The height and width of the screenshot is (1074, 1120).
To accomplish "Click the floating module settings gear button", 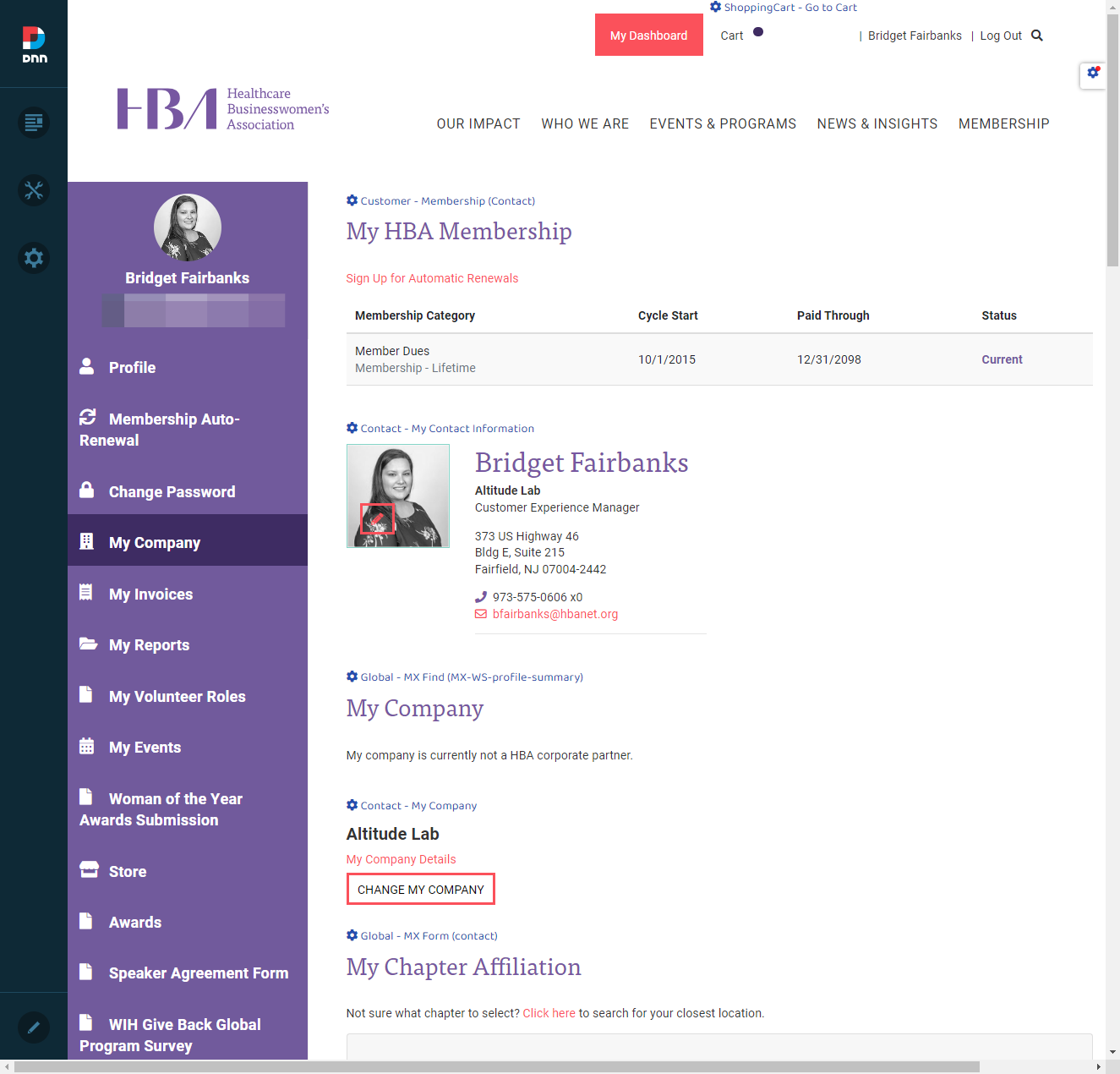I will [x=1093, y=74].
